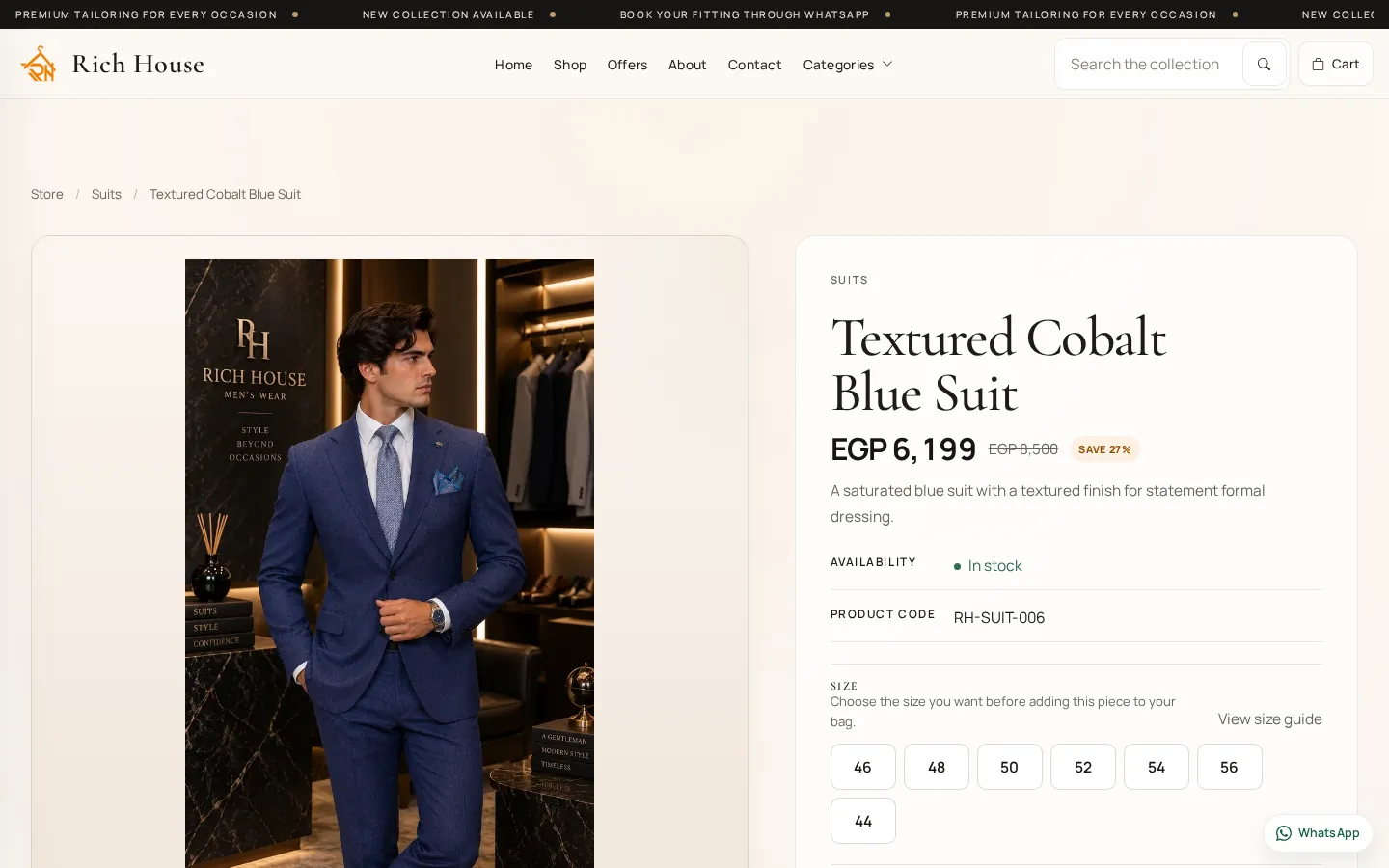This screenshot has height=868, width=1389.
Task: Select size 44
Action: coord(863,821)
